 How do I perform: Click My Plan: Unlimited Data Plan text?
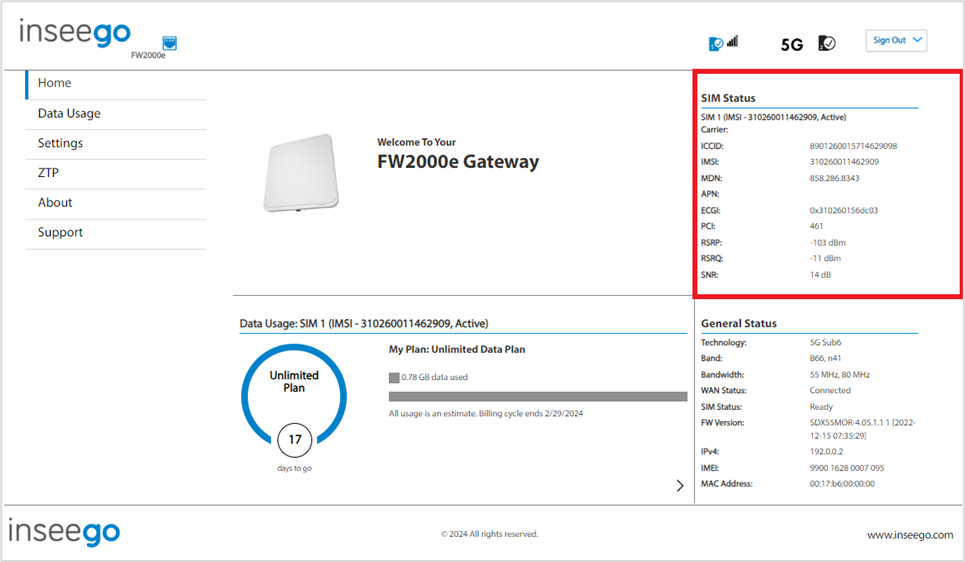pos(457,350)
